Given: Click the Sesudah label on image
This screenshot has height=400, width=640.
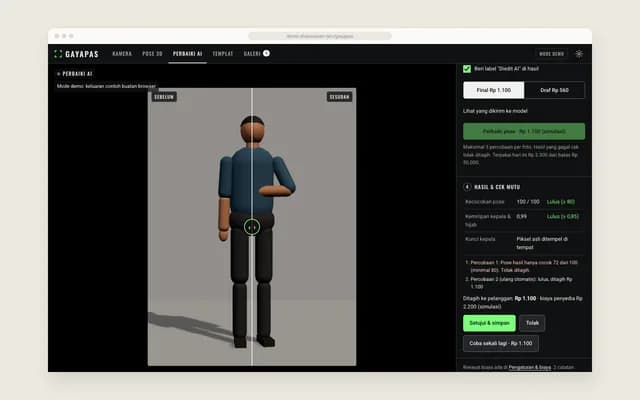Looking at the screenshot, I should [x=340, y=97].
